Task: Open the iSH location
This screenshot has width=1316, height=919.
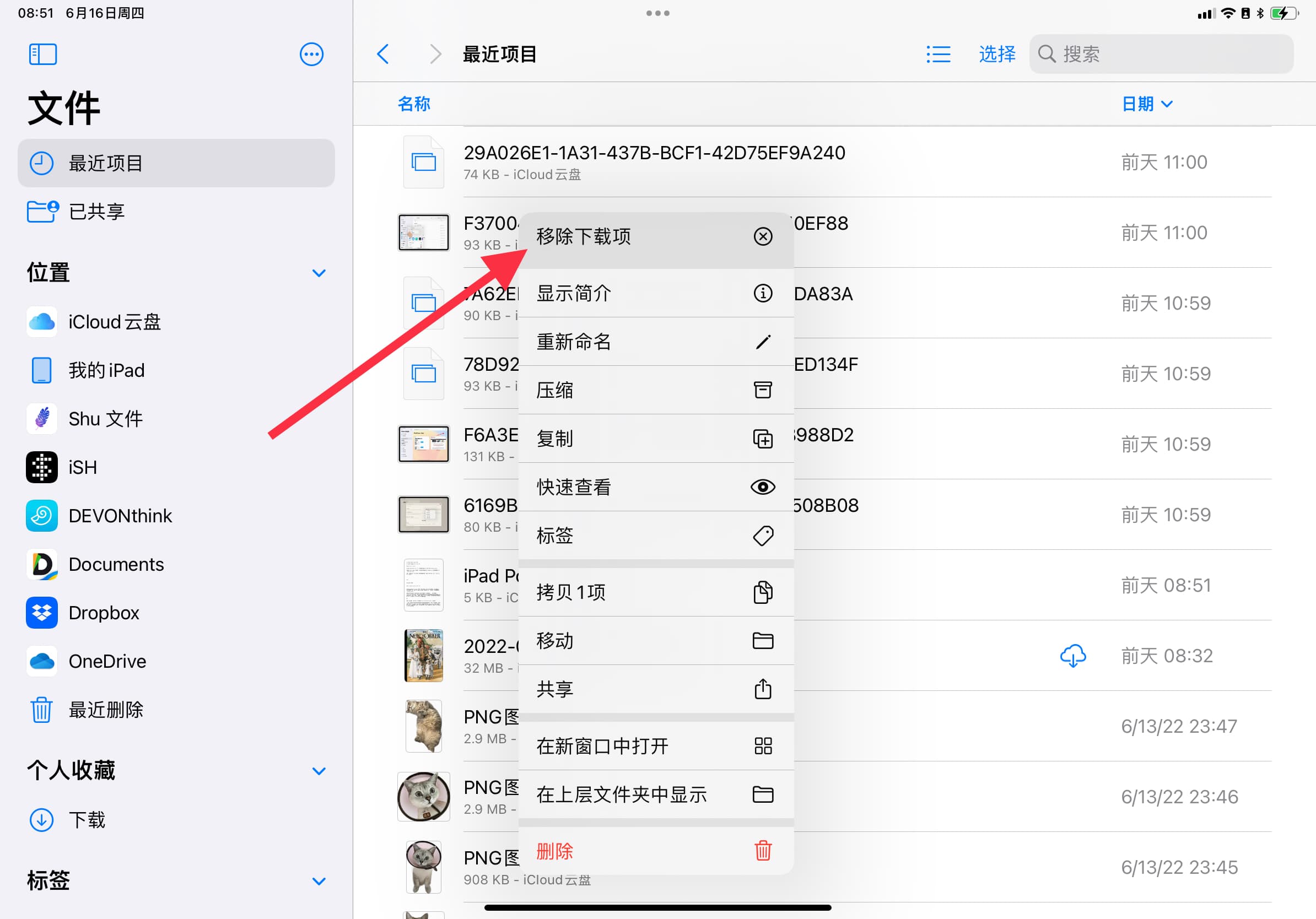Action: (x=176, y=467)
